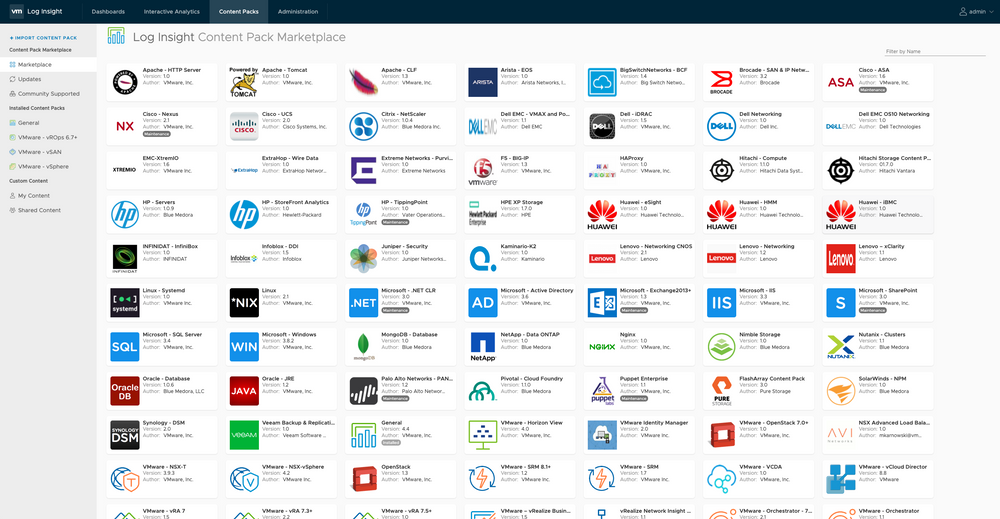The height and width of the screenshot is (519, 1000).
Task: Click the Microsoft - Active Directory AD icon
Action: coord(483,302)
